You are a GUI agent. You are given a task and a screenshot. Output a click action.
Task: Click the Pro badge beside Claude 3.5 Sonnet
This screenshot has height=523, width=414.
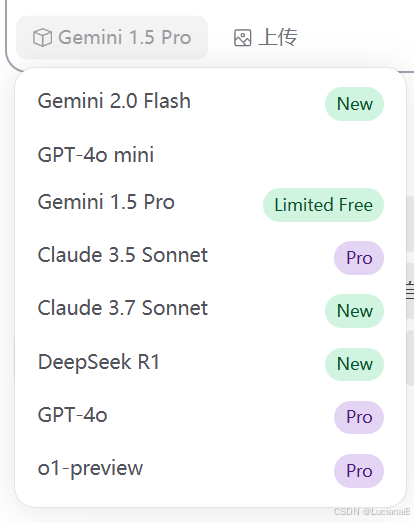point(359,258)
